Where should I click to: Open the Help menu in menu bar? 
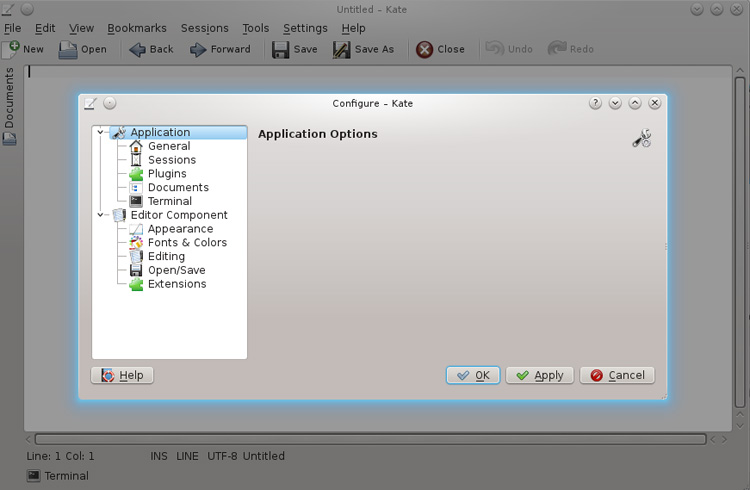[353, 28]
